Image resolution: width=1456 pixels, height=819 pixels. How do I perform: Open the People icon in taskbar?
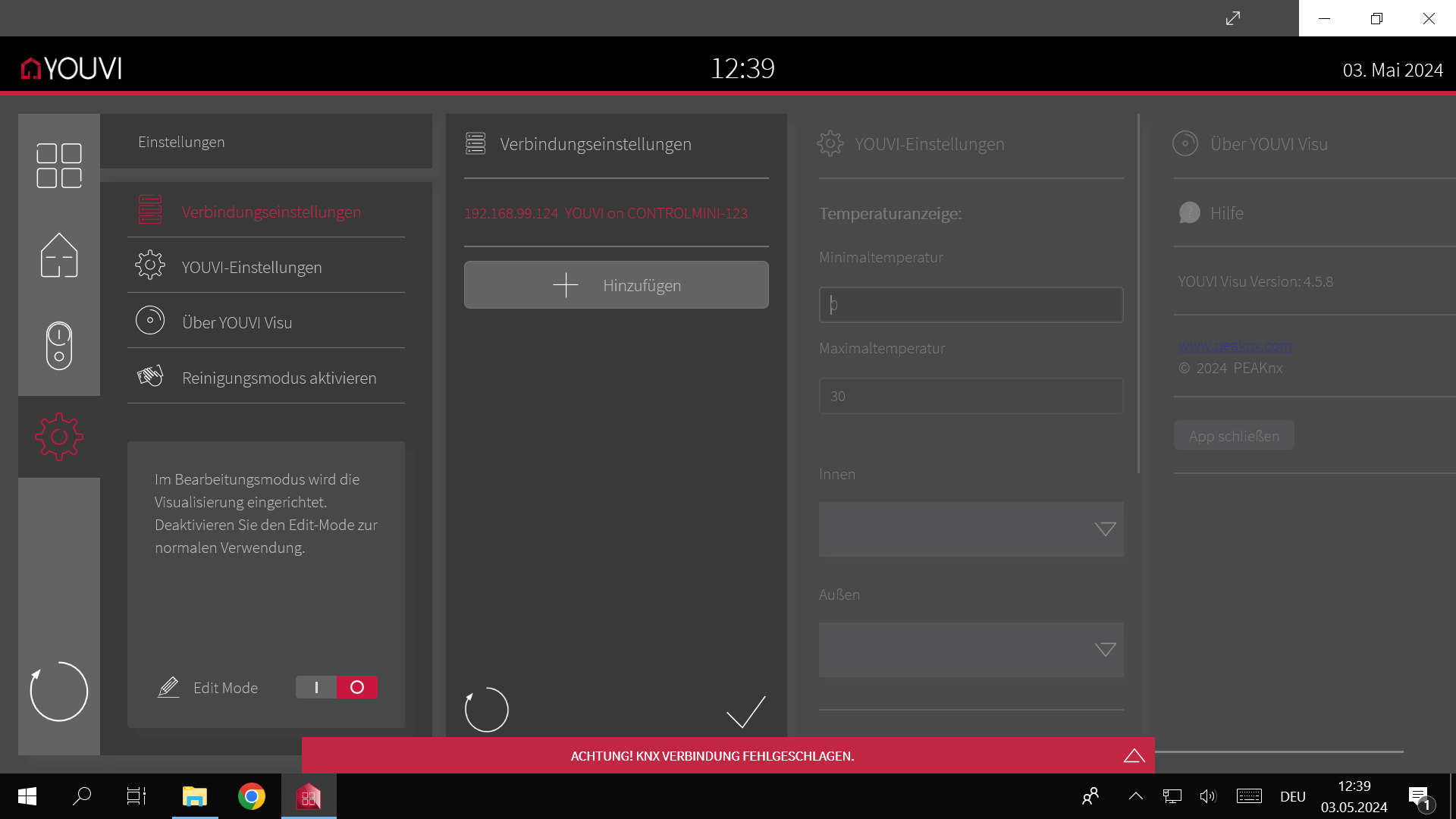(1091, 796)
